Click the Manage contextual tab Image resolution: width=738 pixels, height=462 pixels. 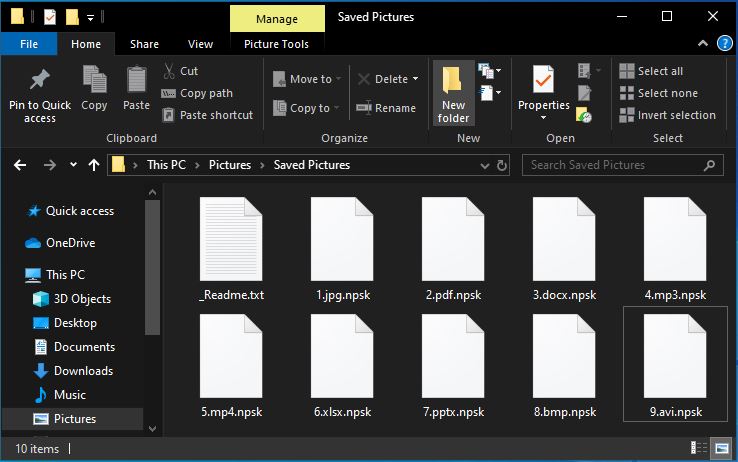coord(277,19)
